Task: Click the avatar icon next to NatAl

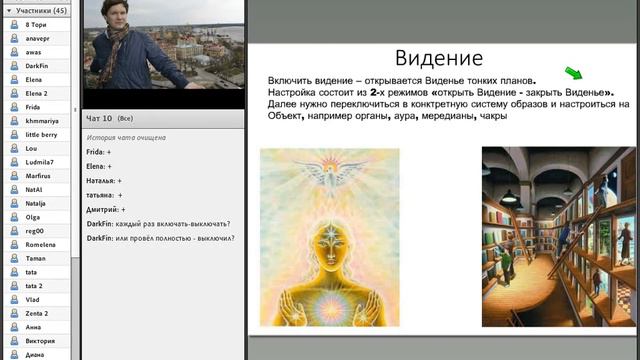Action: pos(14,189)
